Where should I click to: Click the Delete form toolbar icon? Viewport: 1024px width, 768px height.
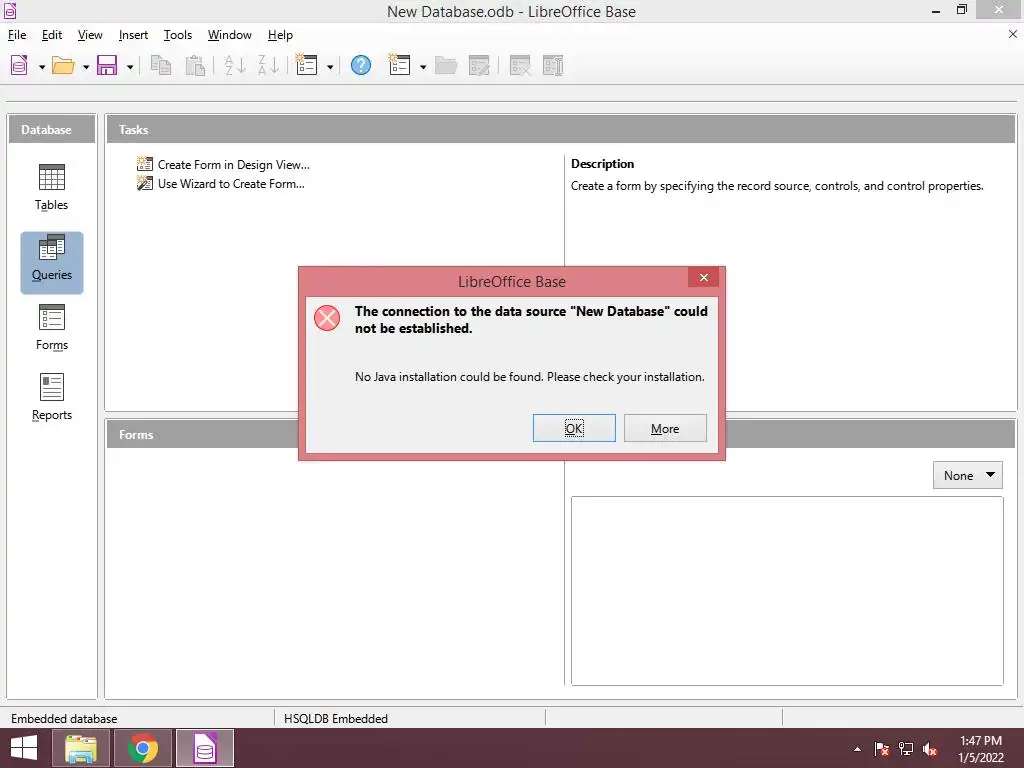(x=520, y=65)
